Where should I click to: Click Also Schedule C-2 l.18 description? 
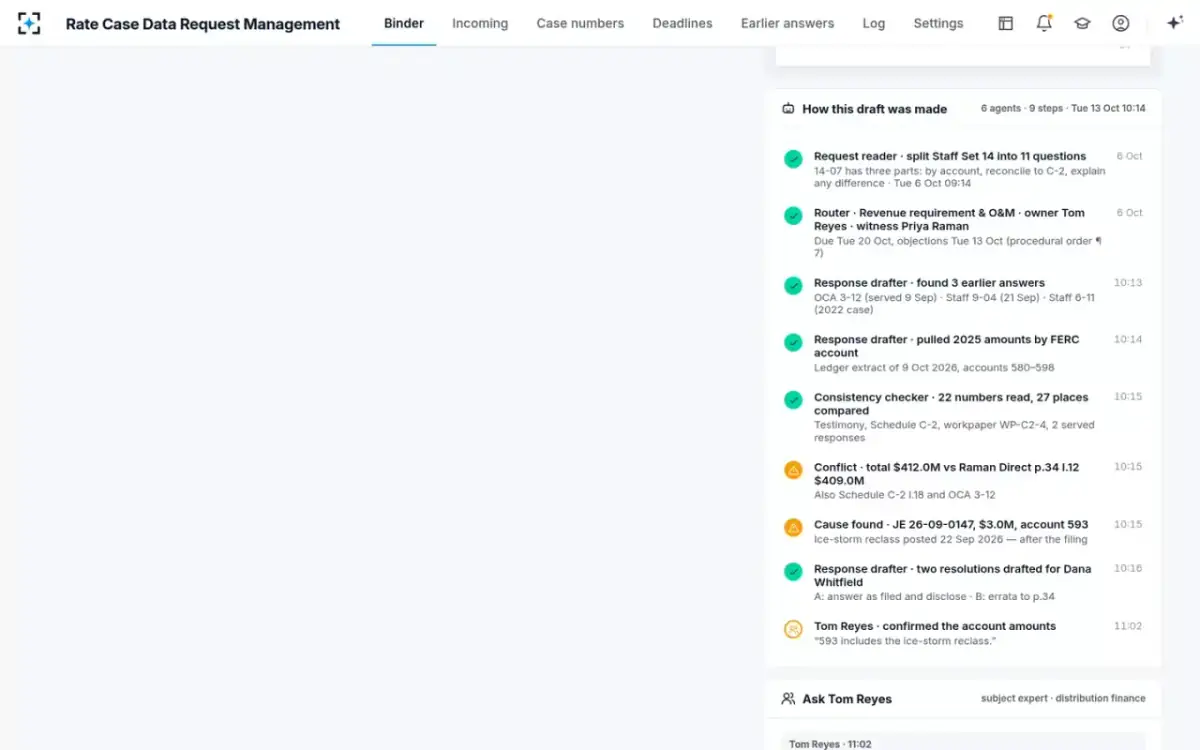904,494
